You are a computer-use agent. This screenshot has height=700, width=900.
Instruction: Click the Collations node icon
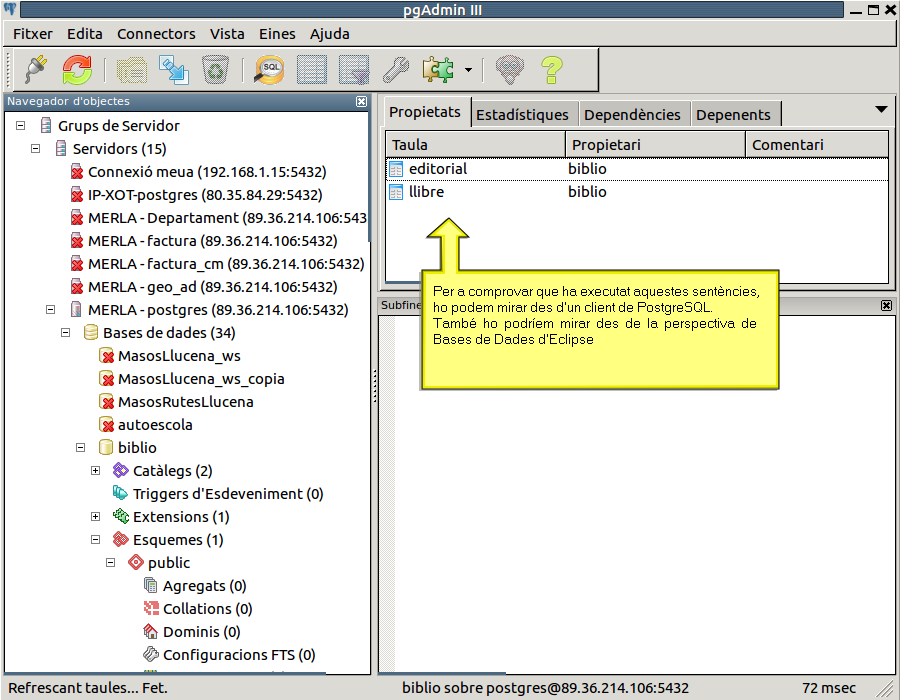pyautogui.click(x=150, y=608)
